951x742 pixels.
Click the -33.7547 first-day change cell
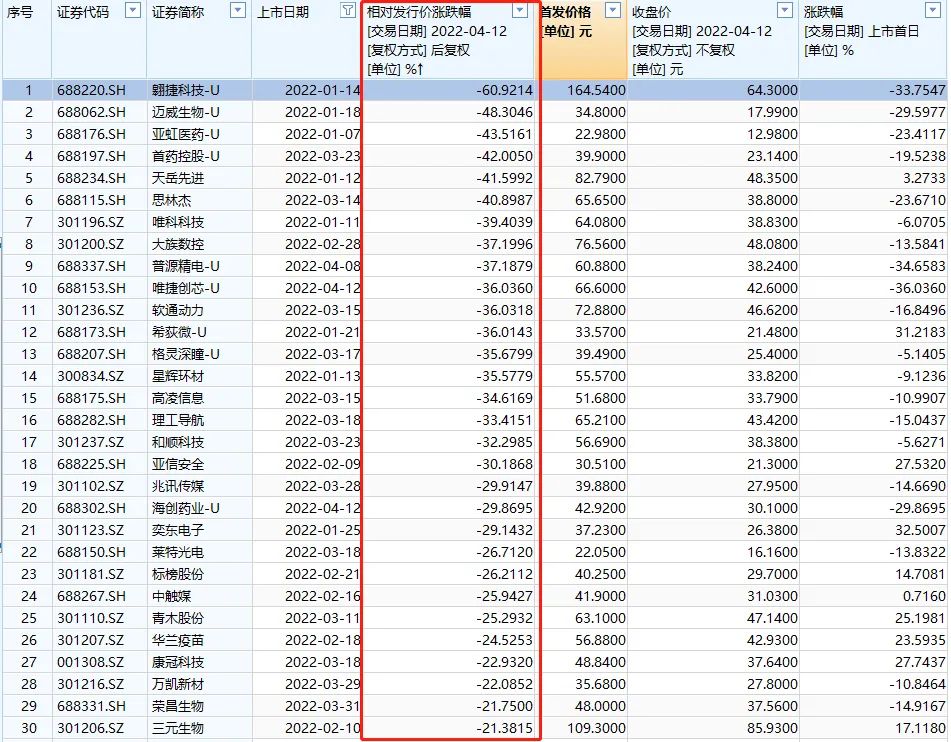tap(917, 90)
